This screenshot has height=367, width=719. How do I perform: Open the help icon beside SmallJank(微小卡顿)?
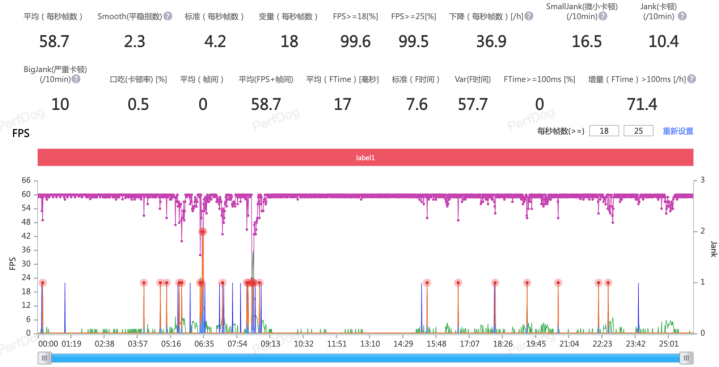tap(603, 16)
